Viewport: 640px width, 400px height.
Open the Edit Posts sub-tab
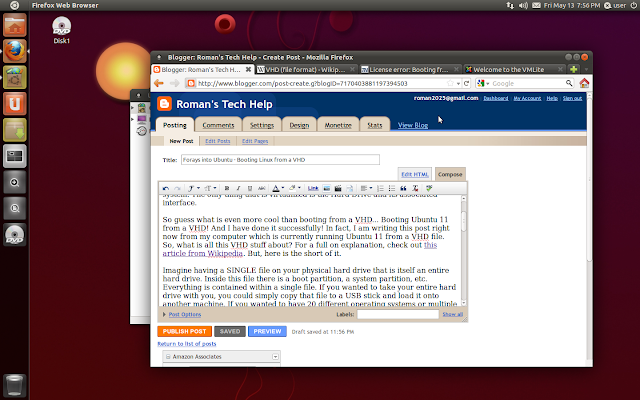point(218,141)
